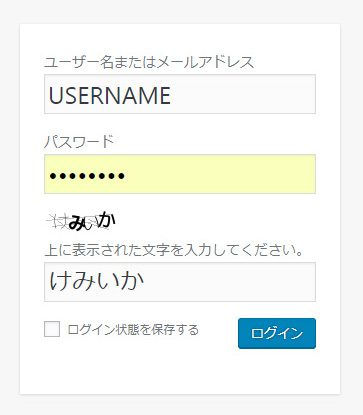Click blank white area below login button
Viewport: 363px width, 415px height.
180,372
